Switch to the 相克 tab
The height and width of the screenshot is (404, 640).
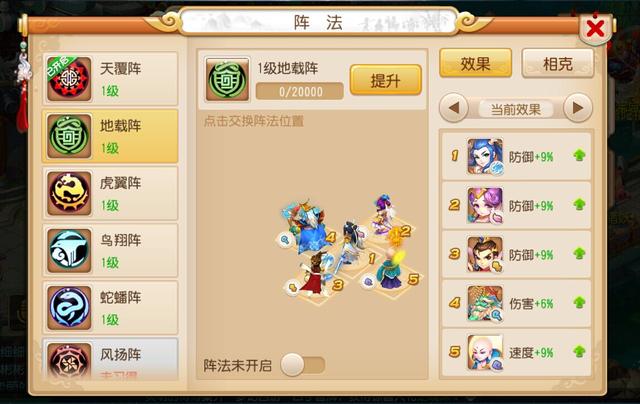(558, 63)
